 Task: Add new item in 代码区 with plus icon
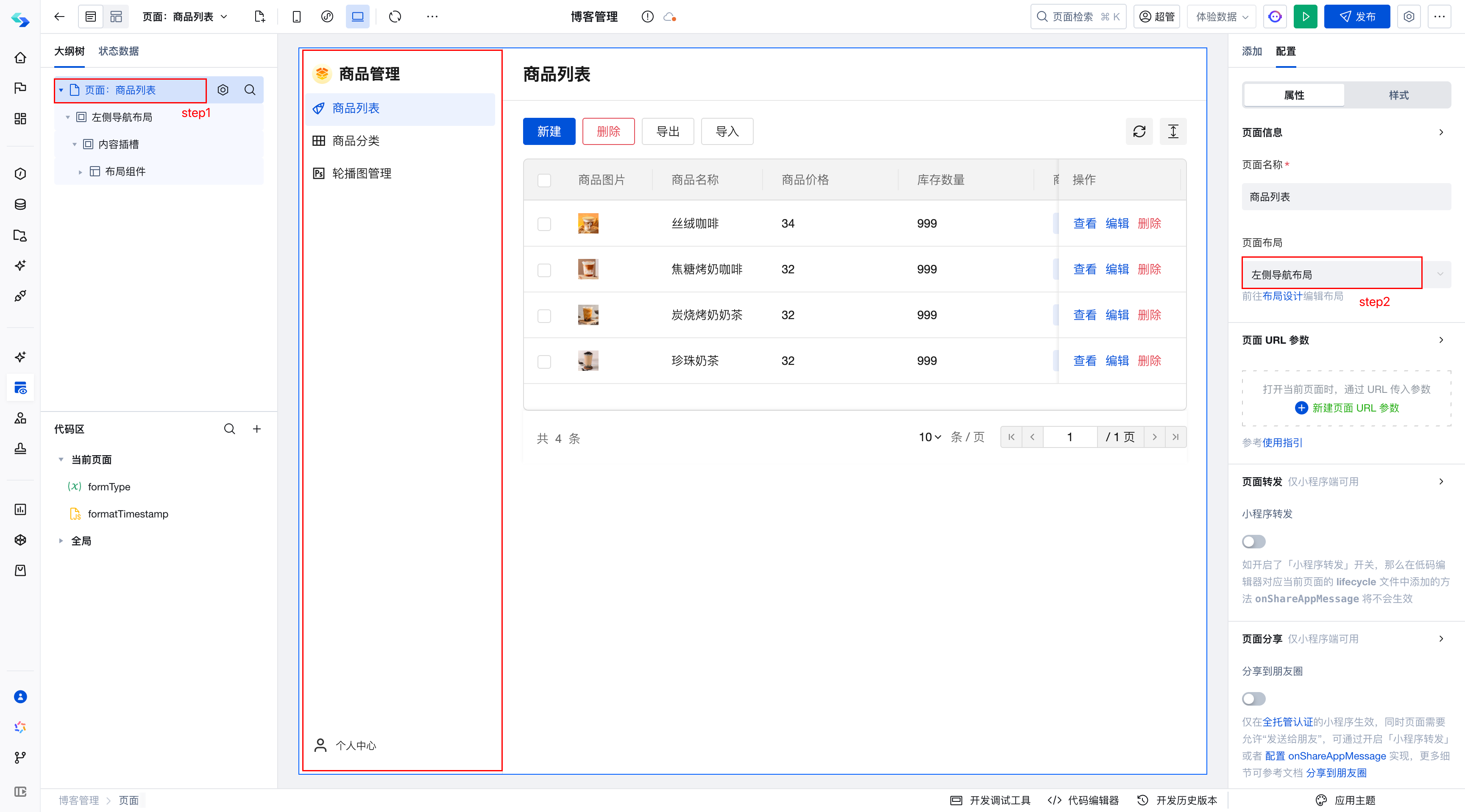coord(257,429)
